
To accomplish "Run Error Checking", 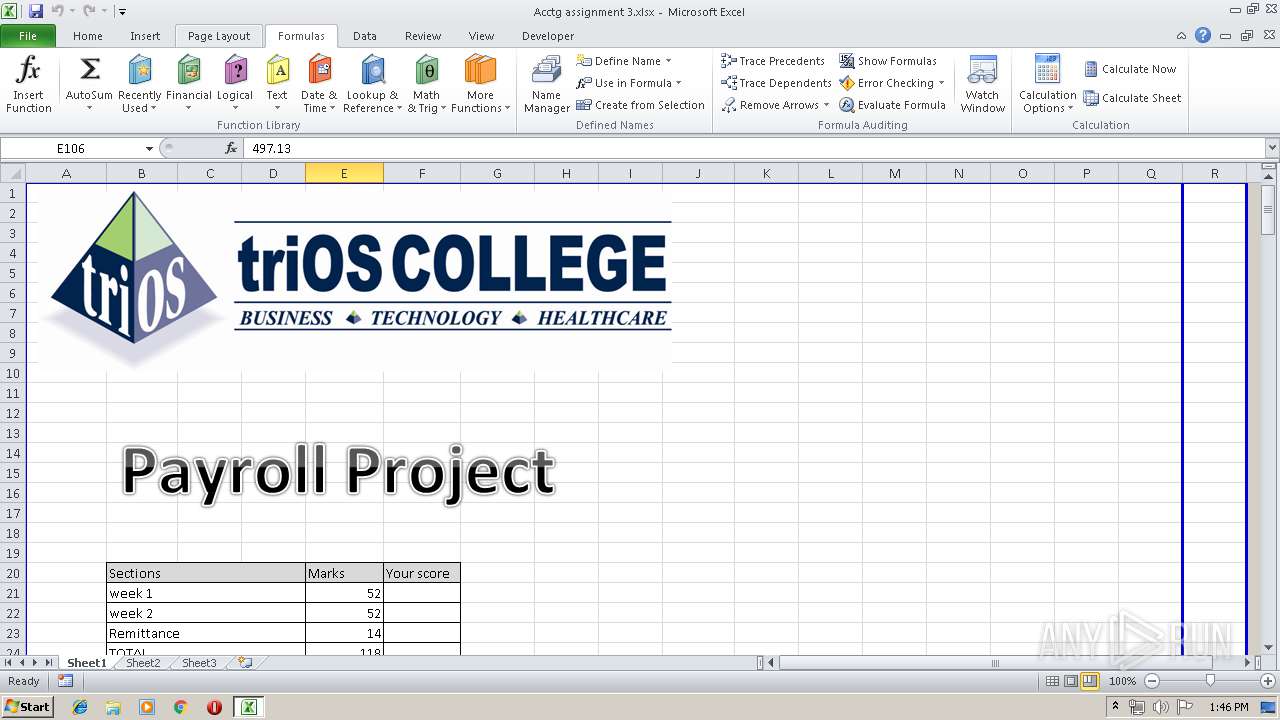I will point(886,83).
